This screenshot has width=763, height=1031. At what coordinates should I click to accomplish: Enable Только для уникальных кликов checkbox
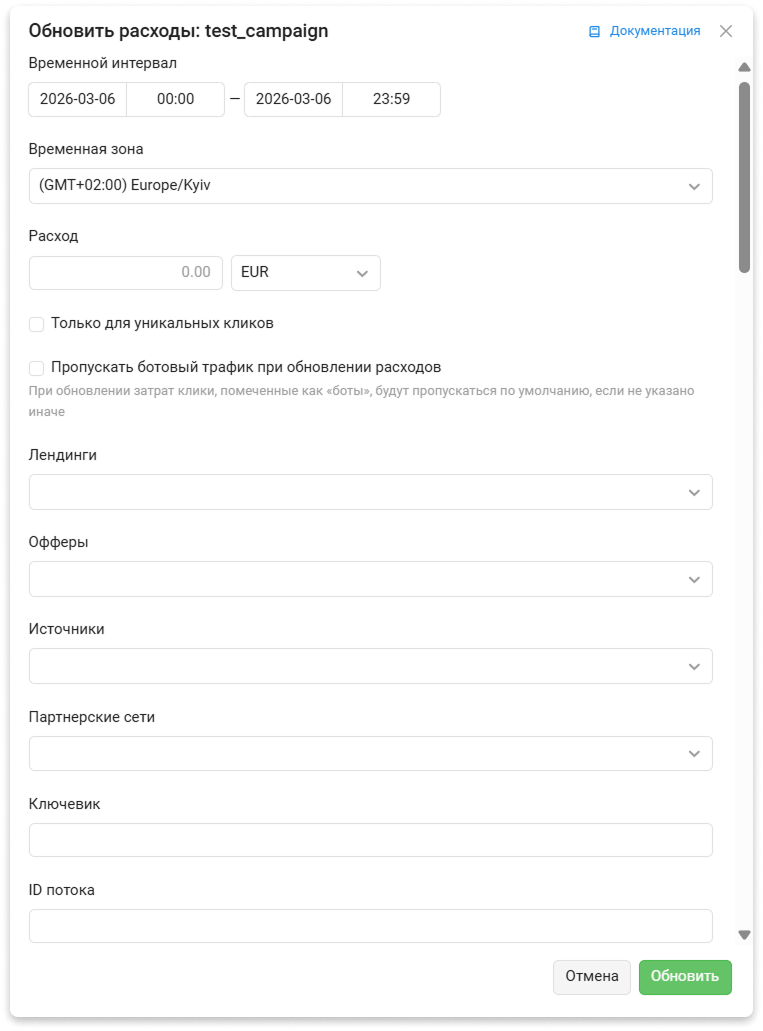tap(37, 324)
